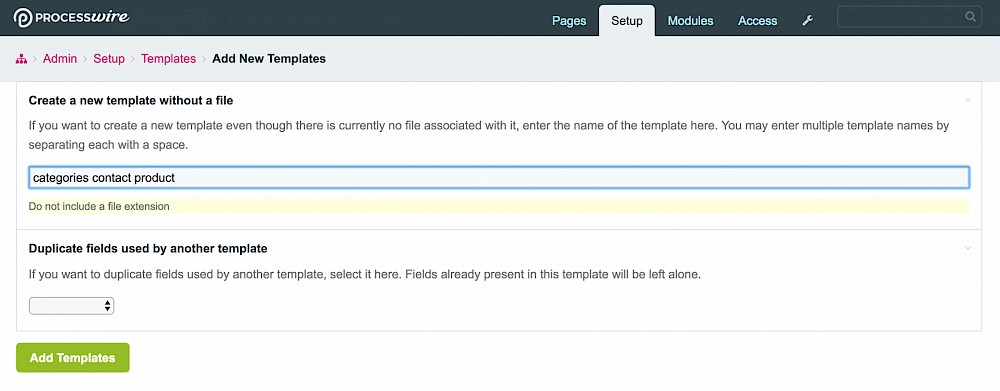Open the Access tab

[x=758, y=21]
